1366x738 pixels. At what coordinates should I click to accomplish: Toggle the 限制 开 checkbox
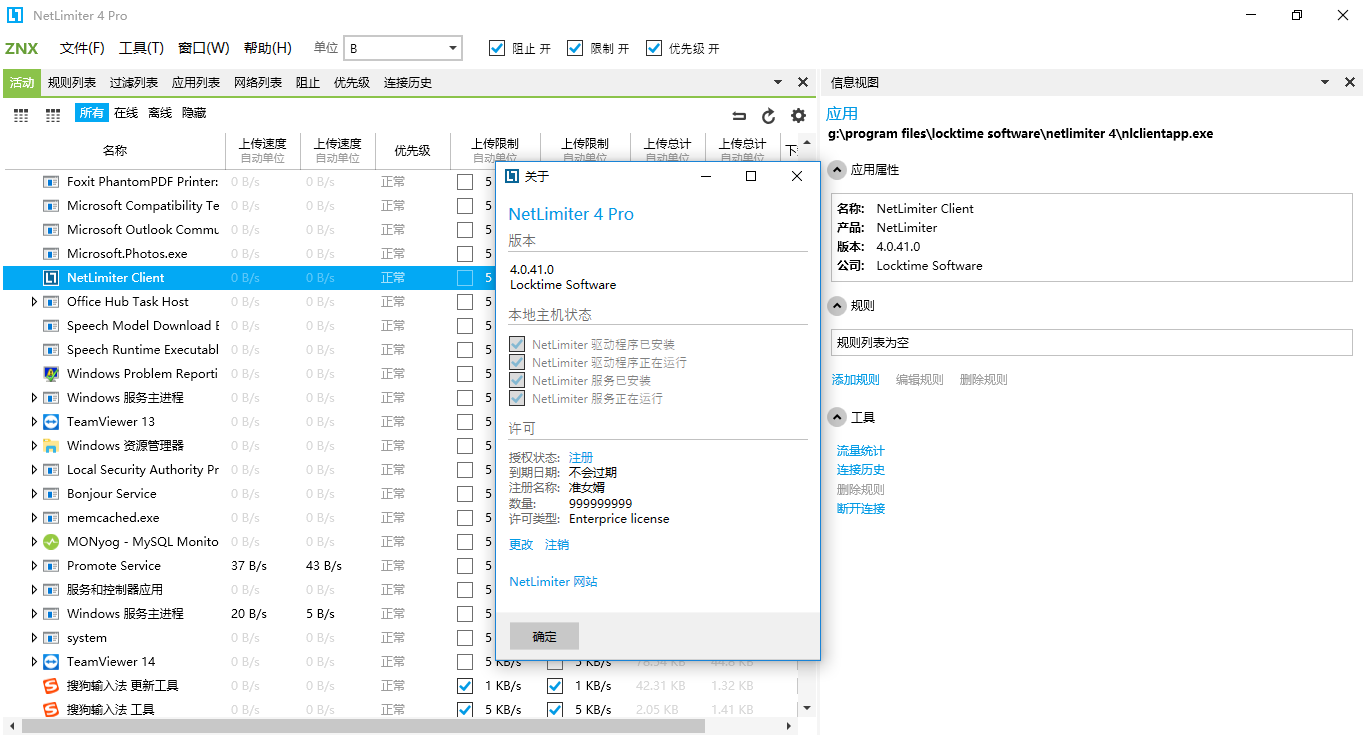[575, 48]
